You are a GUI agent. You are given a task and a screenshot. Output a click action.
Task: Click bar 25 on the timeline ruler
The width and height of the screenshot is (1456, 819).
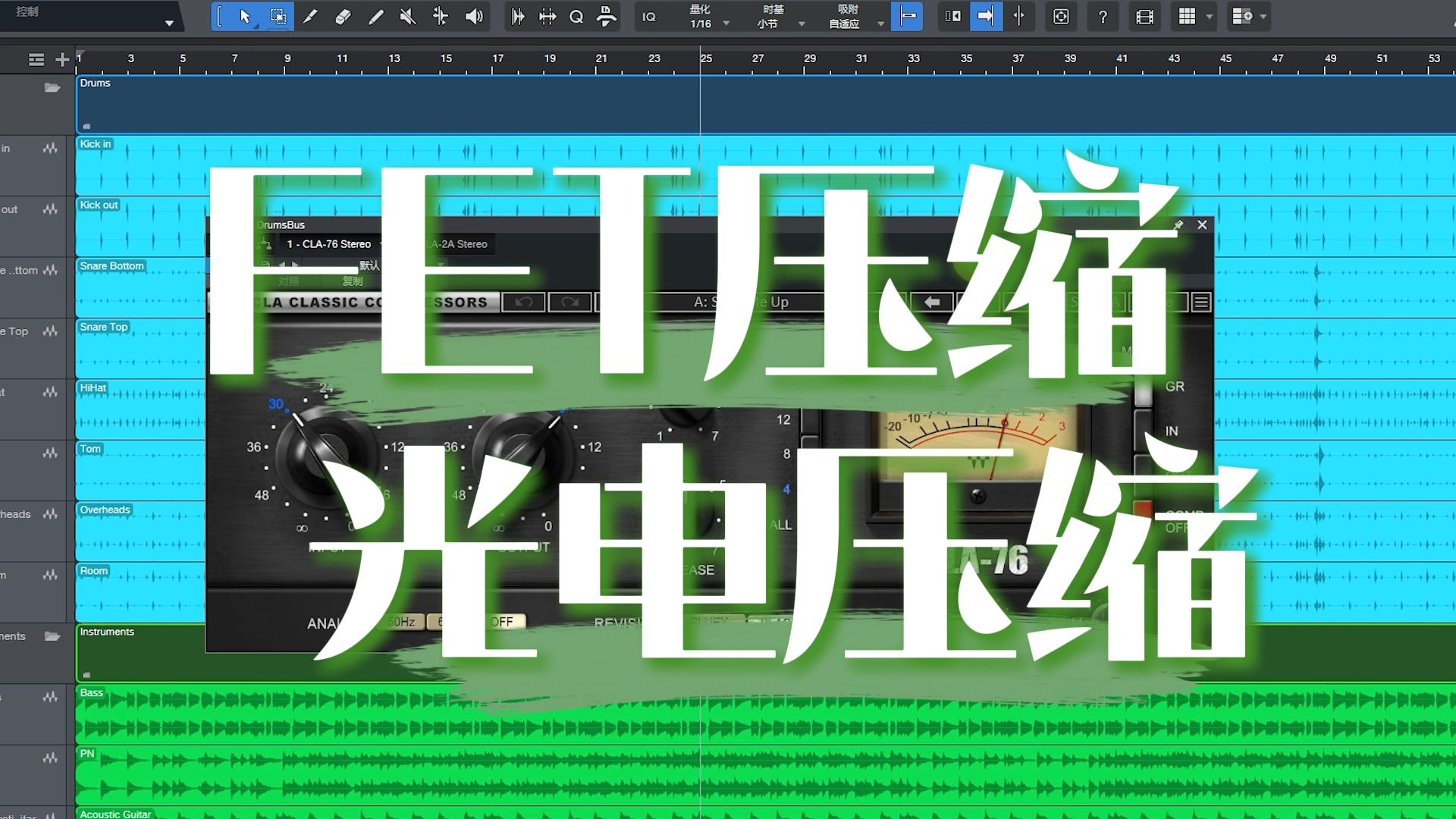pyautogui.click(x=706, y=58)
